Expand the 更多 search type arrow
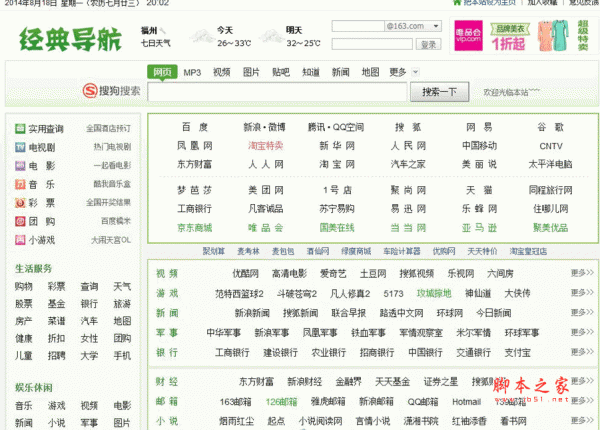The height and width of the screenshot is (430, 600). 416,72
